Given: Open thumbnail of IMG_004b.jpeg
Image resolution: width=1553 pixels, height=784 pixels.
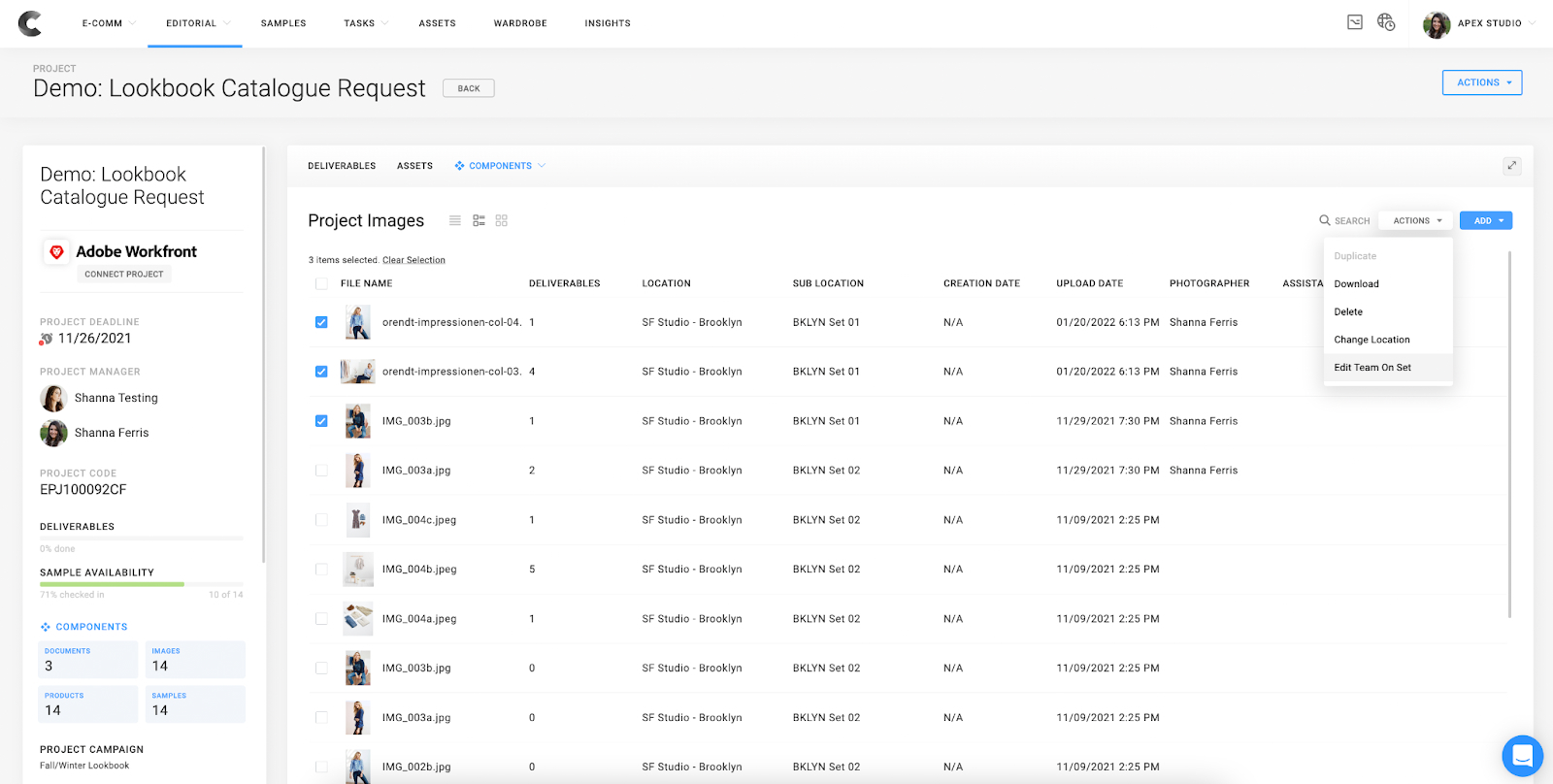Looking at the screenshot, I should coord(358,570).
